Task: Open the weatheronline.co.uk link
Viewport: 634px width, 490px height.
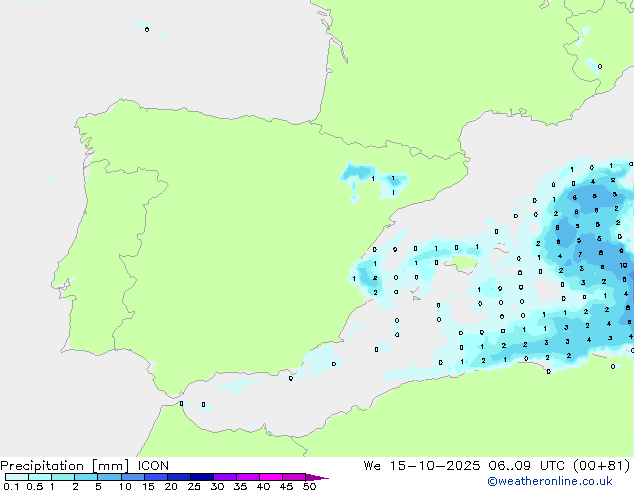Action: coord(550,482)
